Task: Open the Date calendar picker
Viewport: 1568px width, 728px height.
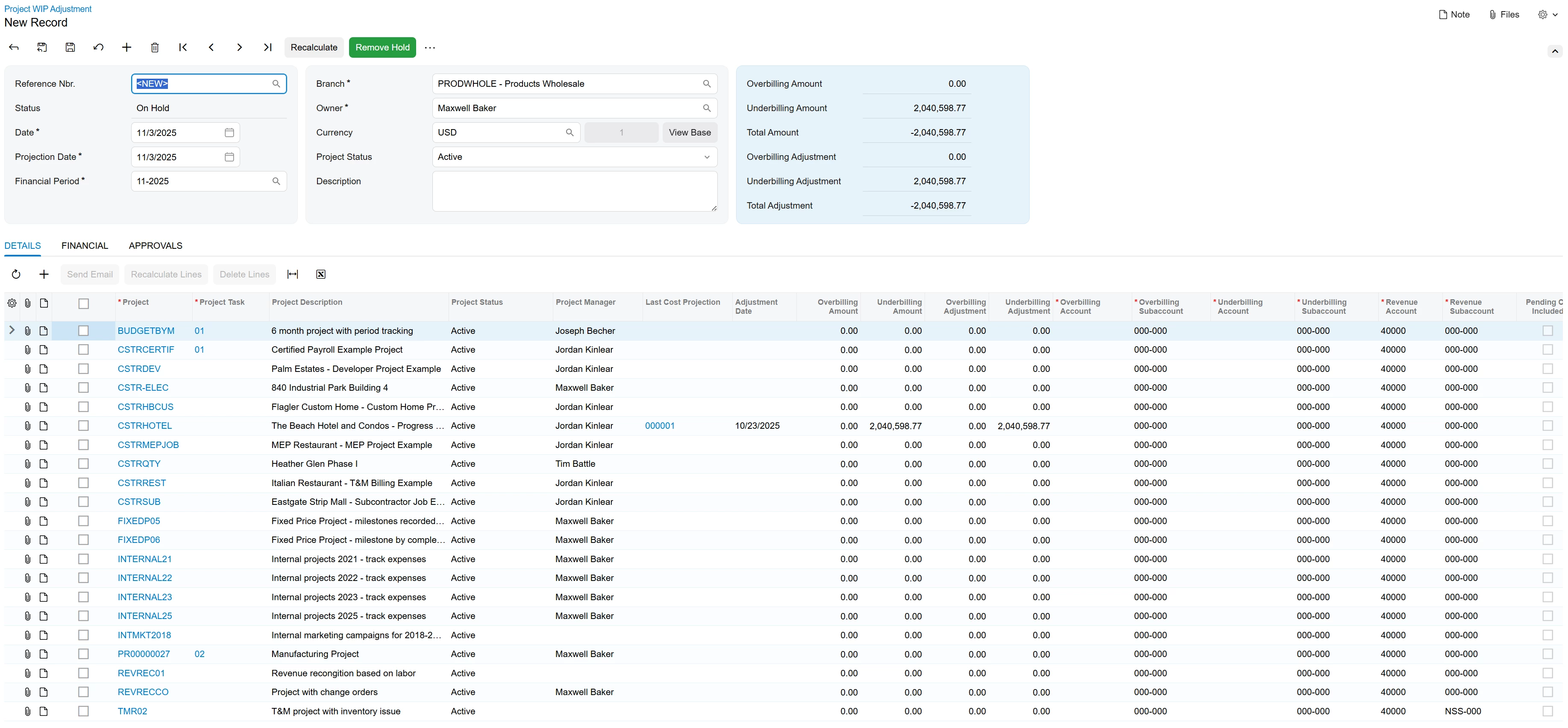Action: coord(229,133)
